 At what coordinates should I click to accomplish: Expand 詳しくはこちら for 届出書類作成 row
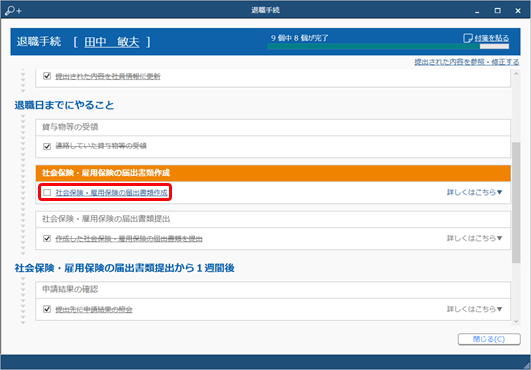(474, 192)
